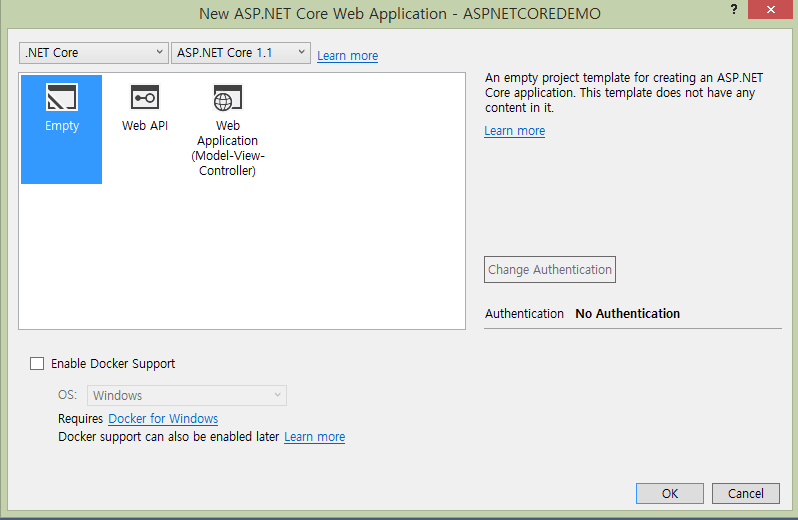Click the Empty template label text

tap(62, 126)
